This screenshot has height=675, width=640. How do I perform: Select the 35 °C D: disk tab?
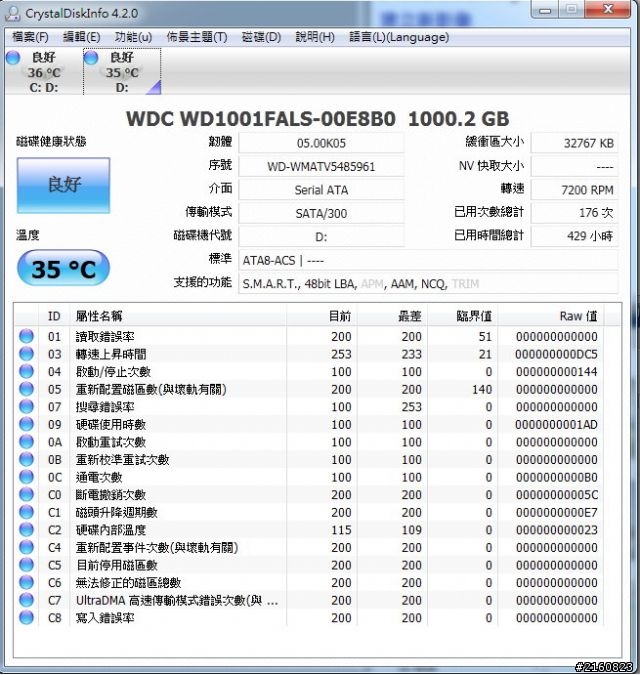pyautogui.click(x=122, y=71)
